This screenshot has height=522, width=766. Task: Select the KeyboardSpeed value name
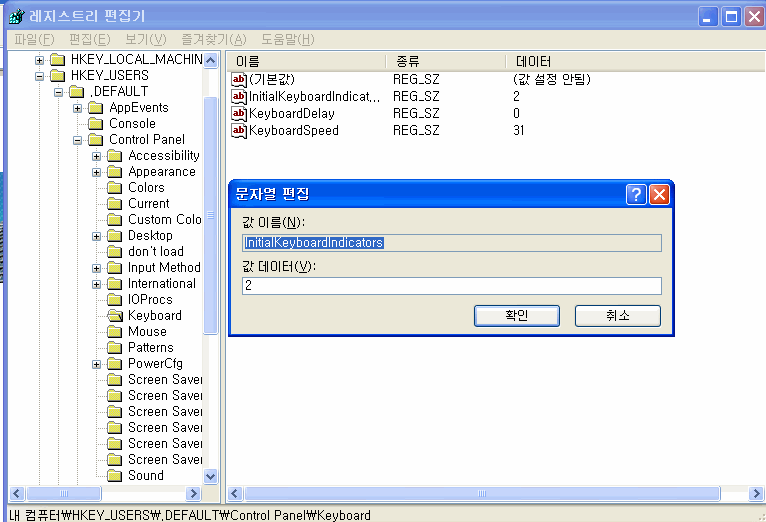[x=294, y=131]
